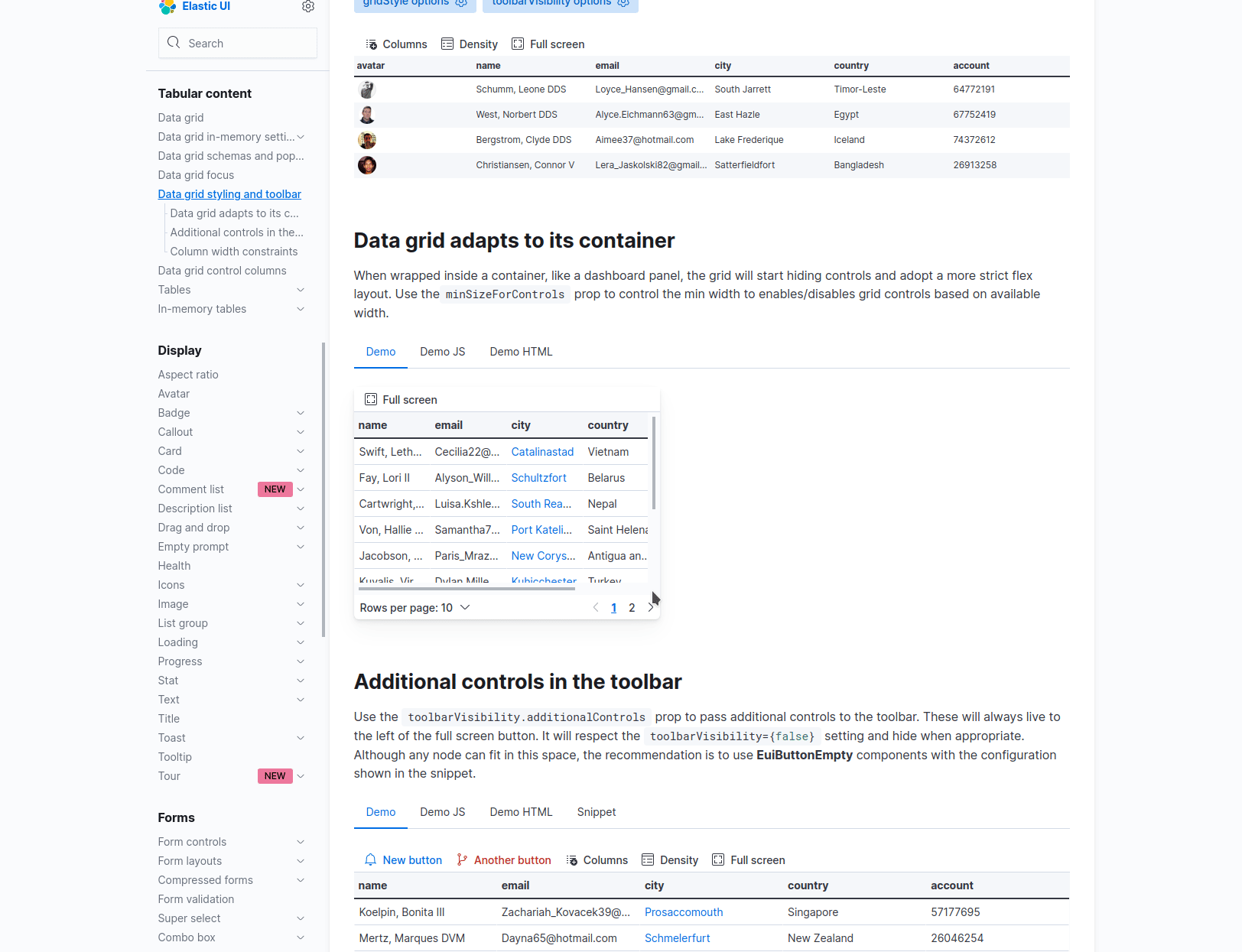Click the branch icon Another button
Screen dimensions: 1242x952
coord(462,860)
